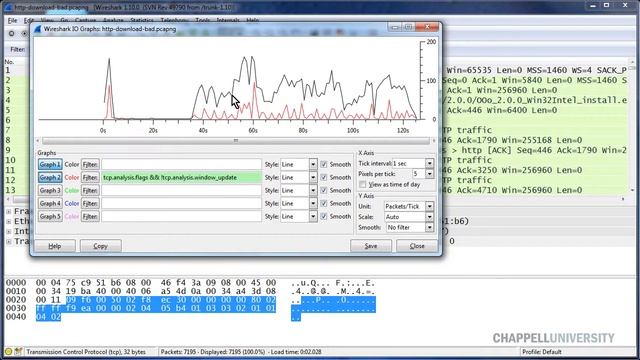Open Style dropdown for Graph 1
640x360 pixels.
313,164
